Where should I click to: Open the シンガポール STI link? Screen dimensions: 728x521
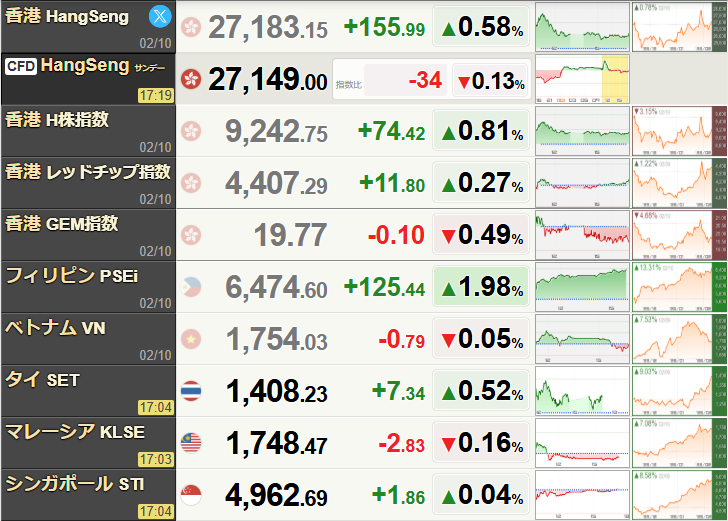tap(74, 484)
